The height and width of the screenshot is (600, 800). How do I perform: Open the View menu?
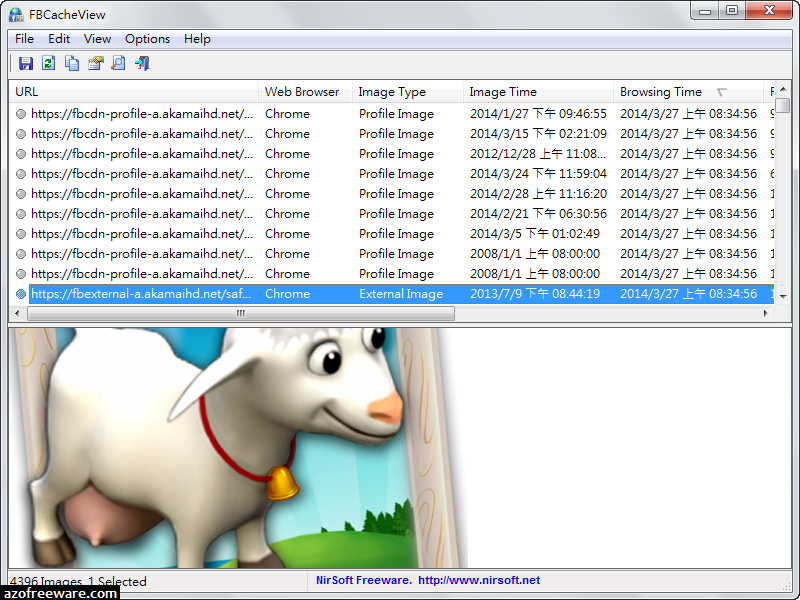click(x=97, y=39)
